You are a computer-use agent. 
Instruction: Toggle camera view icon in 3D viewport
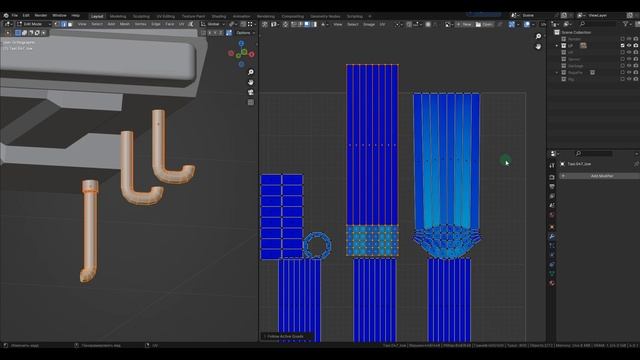click(251, 92)
